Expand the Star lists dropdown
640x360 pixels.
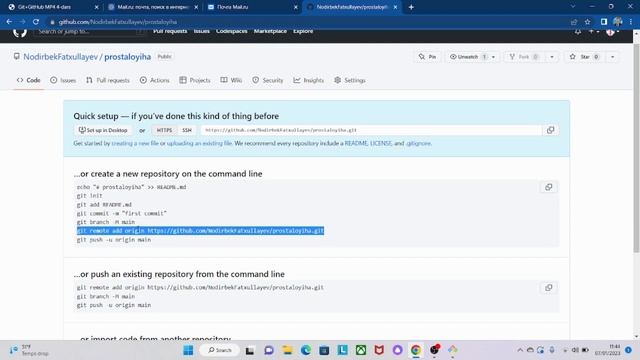pos(612,57)
